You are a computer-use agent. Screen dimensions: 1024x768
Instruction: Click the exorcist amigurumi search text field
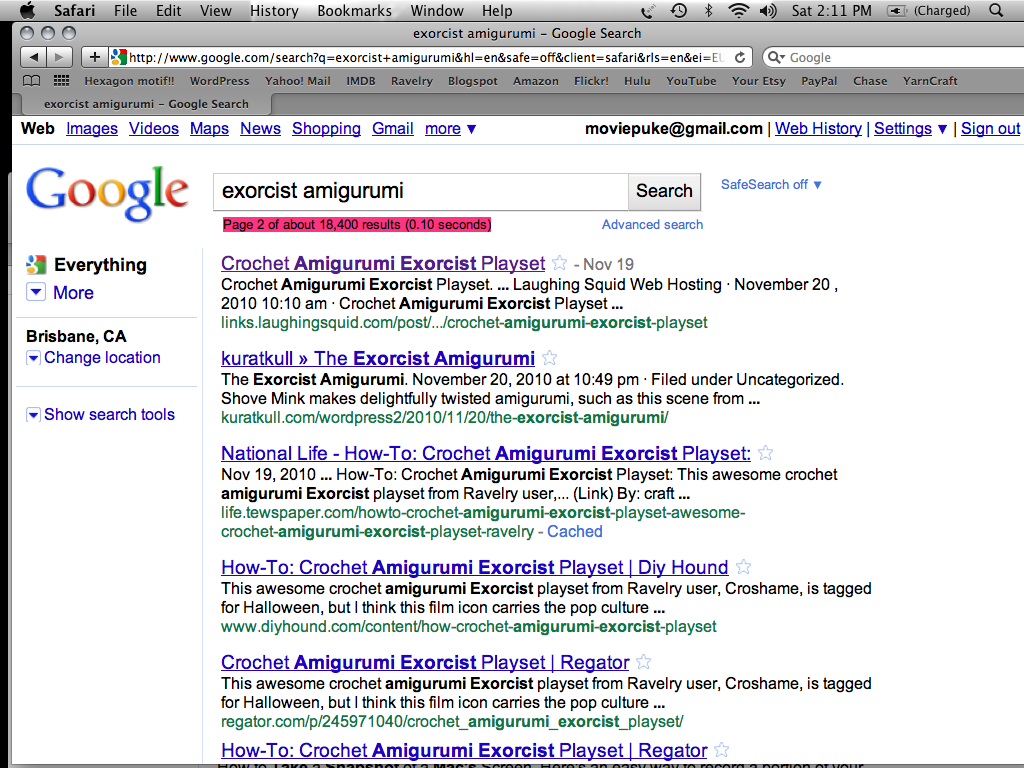(420, 191)
